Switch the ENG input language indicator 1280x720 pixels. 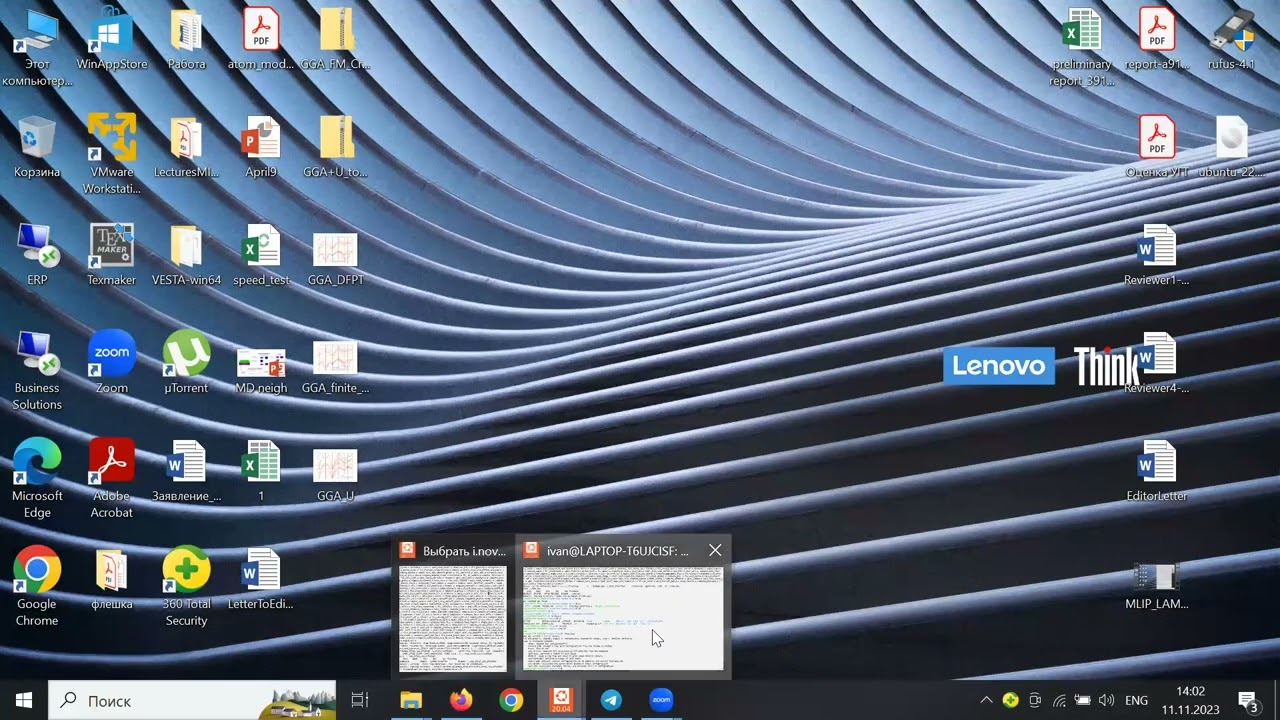tap(1137, 700)
